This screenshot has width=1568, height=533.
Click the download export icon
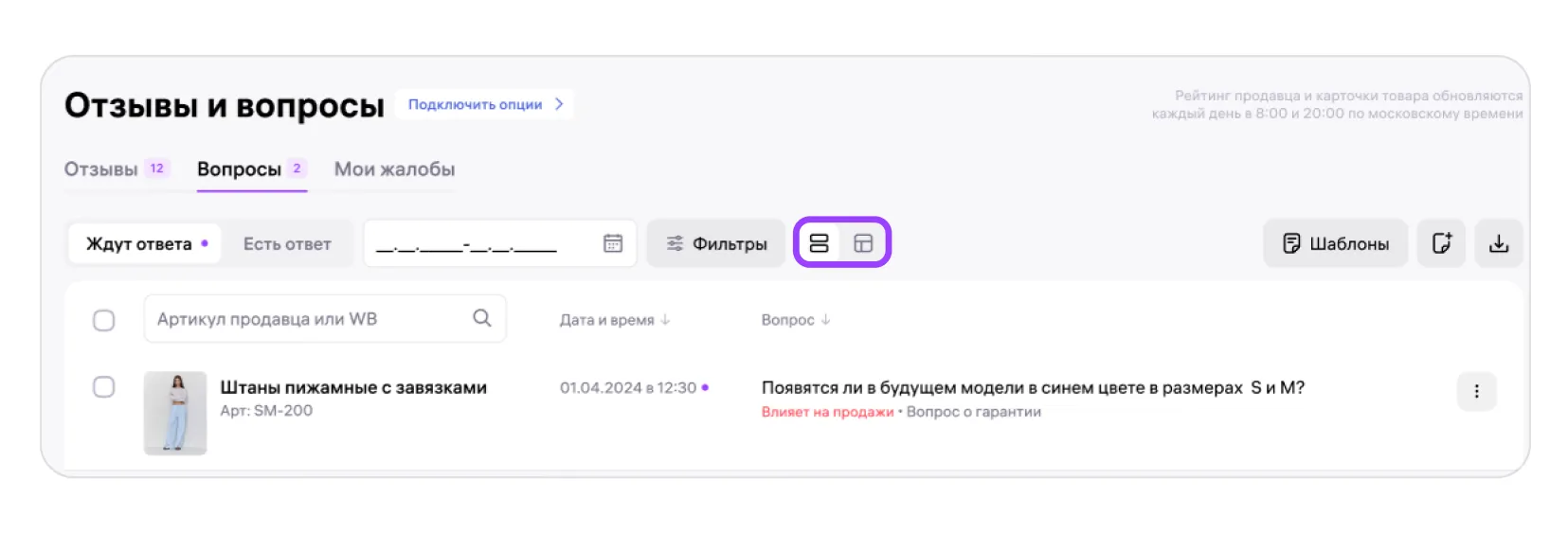1498,243
